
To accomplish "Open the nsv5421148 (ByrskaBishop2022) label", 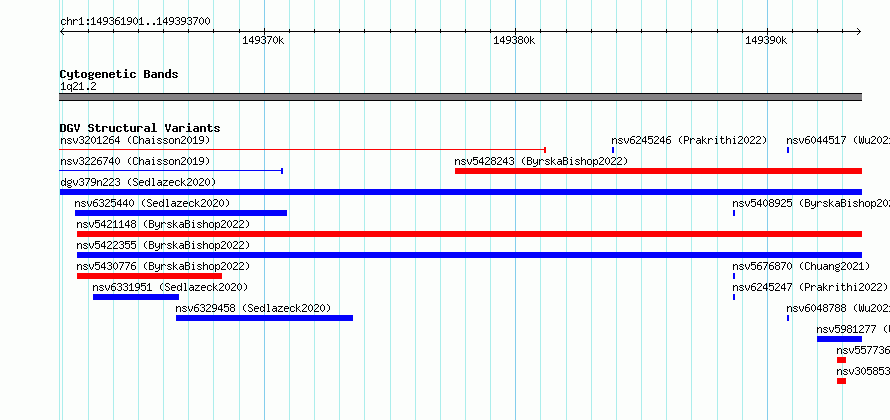I will [x=163, y=224].
